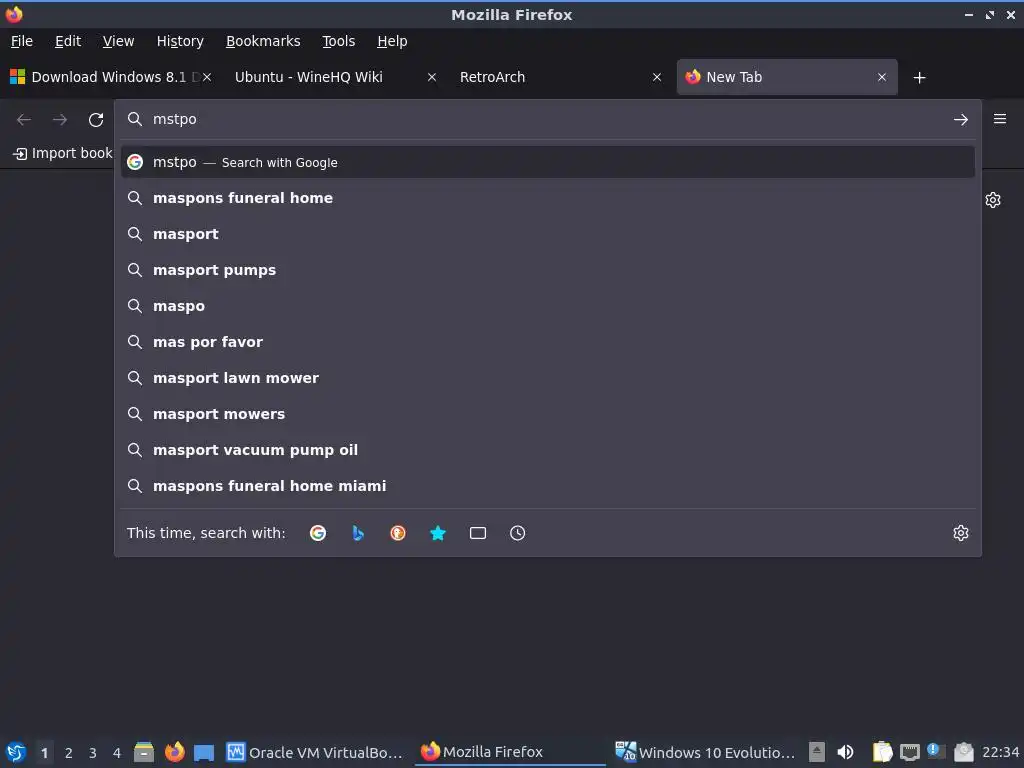Reload the current page
The image size is (1024, 768).
pyautogui.click(x=96, y=120)
